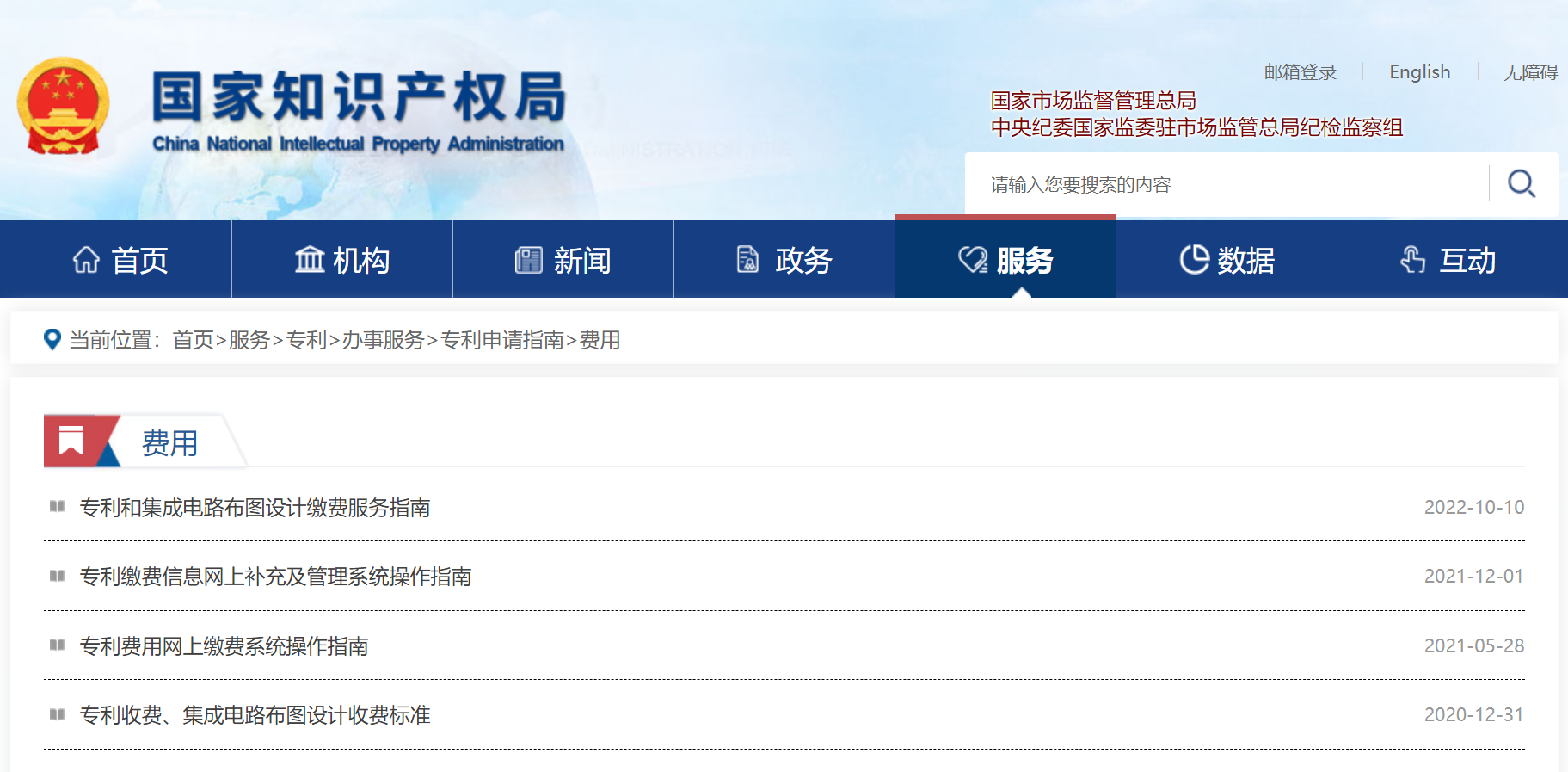Viewport: 1568px width, 772px height.
Task: Open 邮箱登录 mailbox login link
Action: tap(1300, 72)
